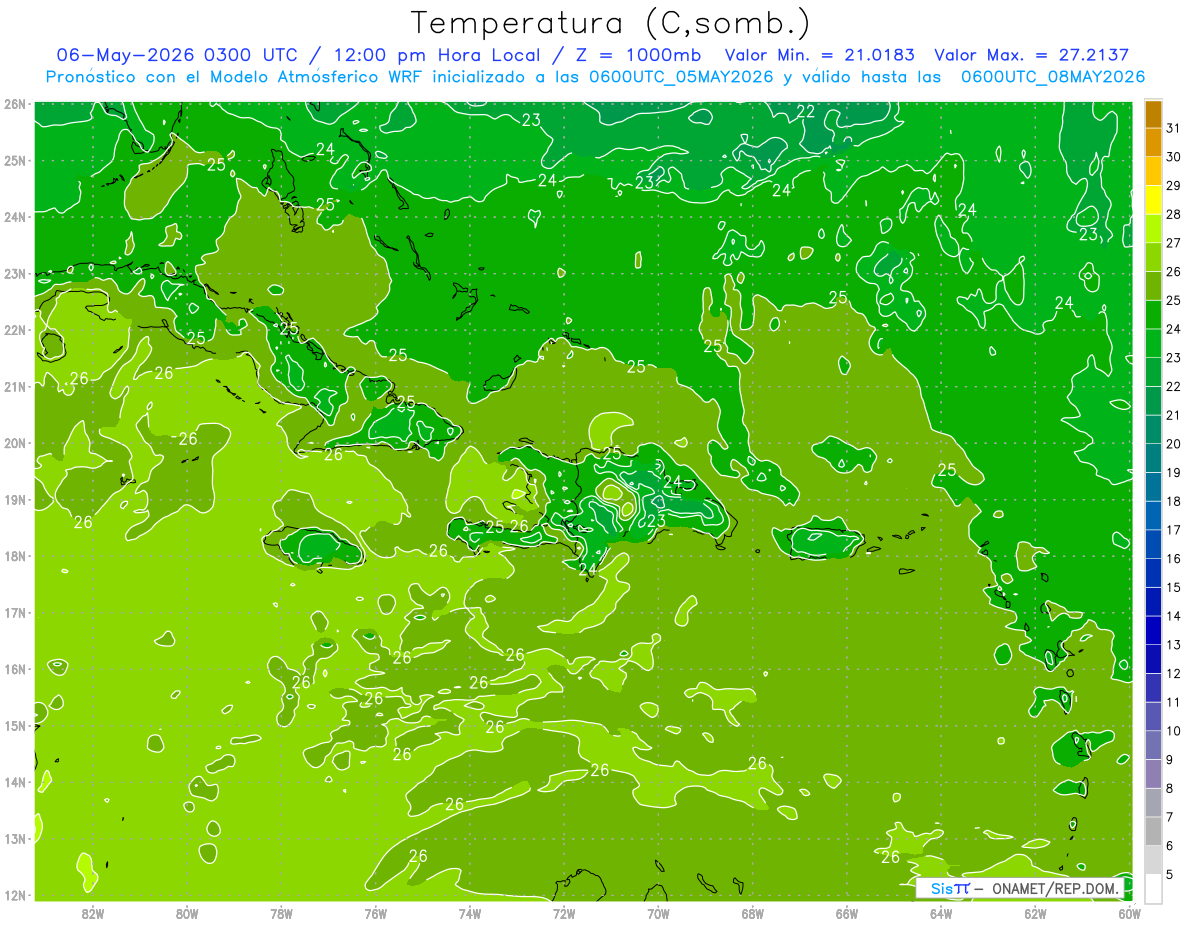Select the olive green swatch between 25 and 26
Image resolution: width=1200 pixels, height=927 pixels.
[1153, 286]
